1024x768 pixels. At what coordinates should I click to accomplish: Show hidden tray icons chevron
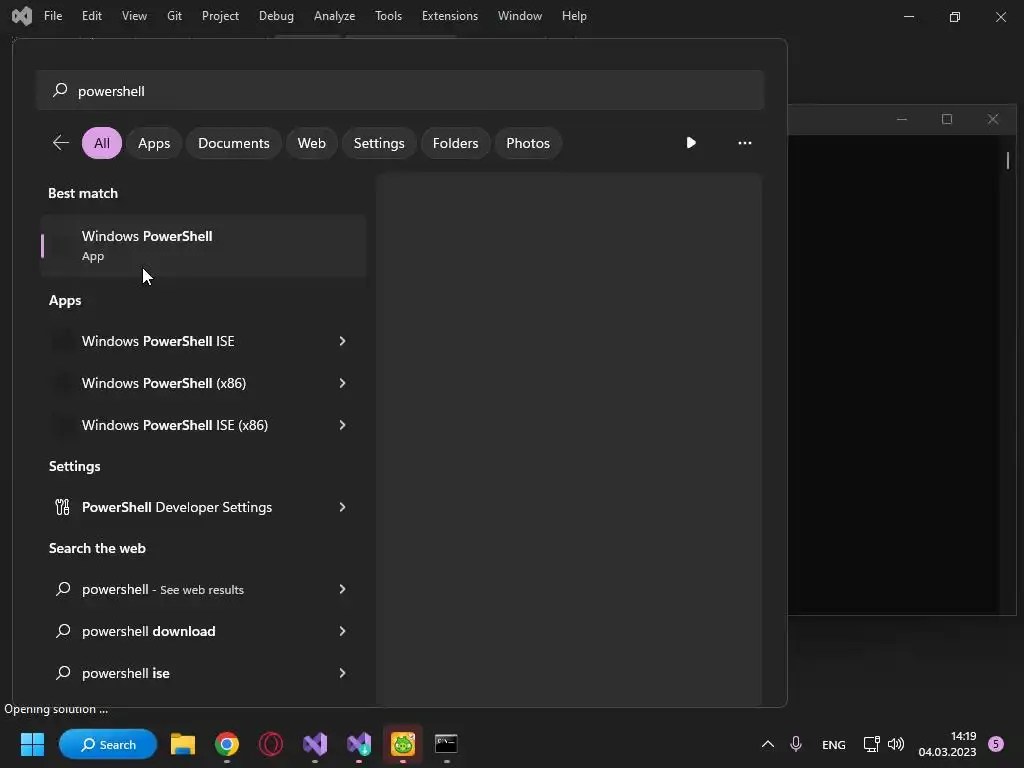point(768,744)
